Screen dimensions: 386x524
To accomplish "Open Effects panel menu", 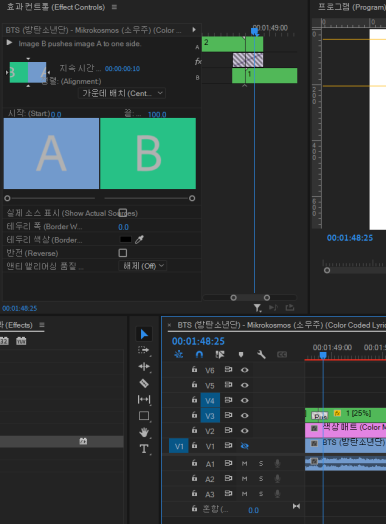I will (42, 325).
